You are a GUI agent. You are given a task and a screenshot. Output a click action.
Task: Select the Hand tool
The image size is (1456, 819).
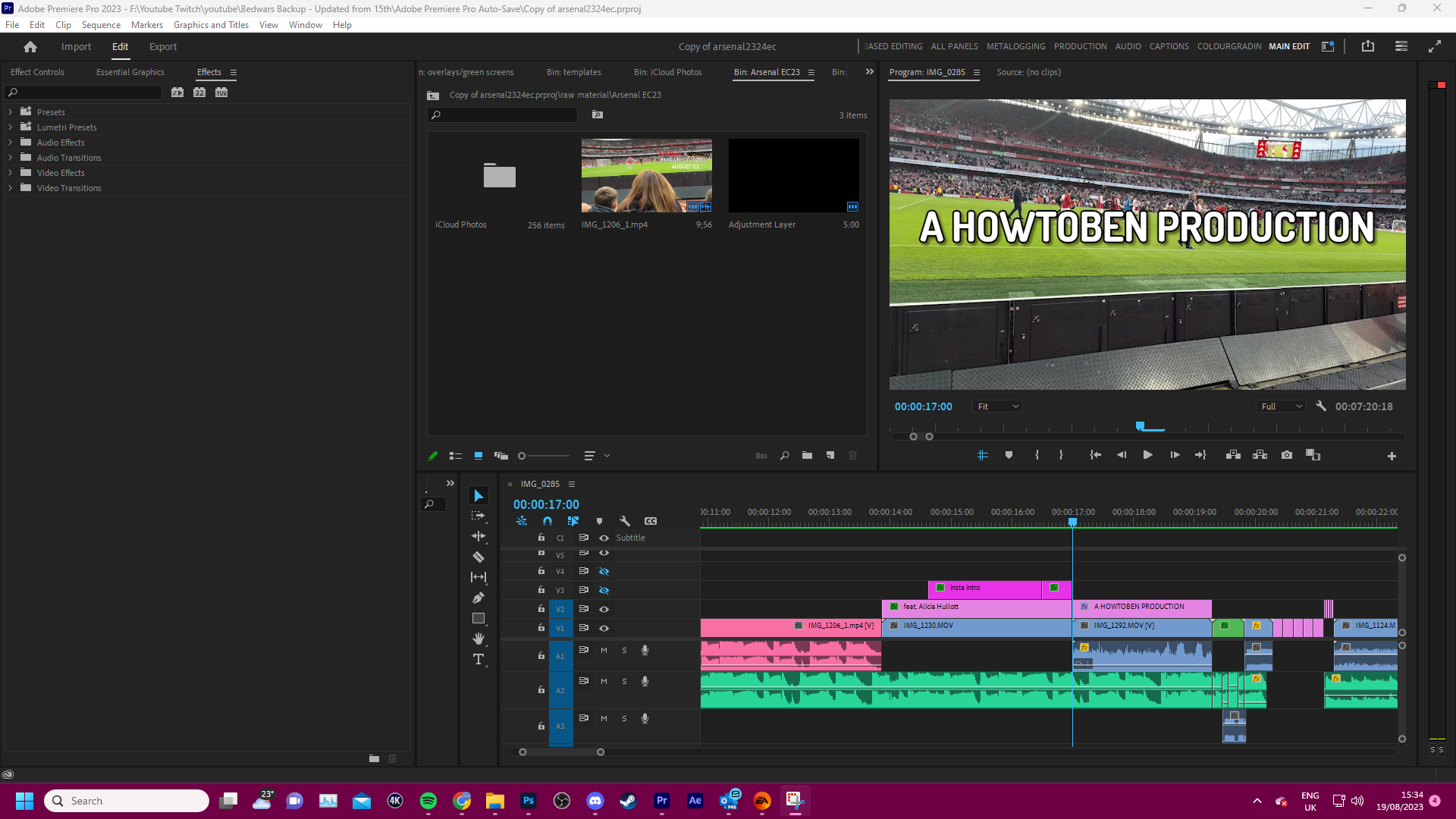click(479, 639)
